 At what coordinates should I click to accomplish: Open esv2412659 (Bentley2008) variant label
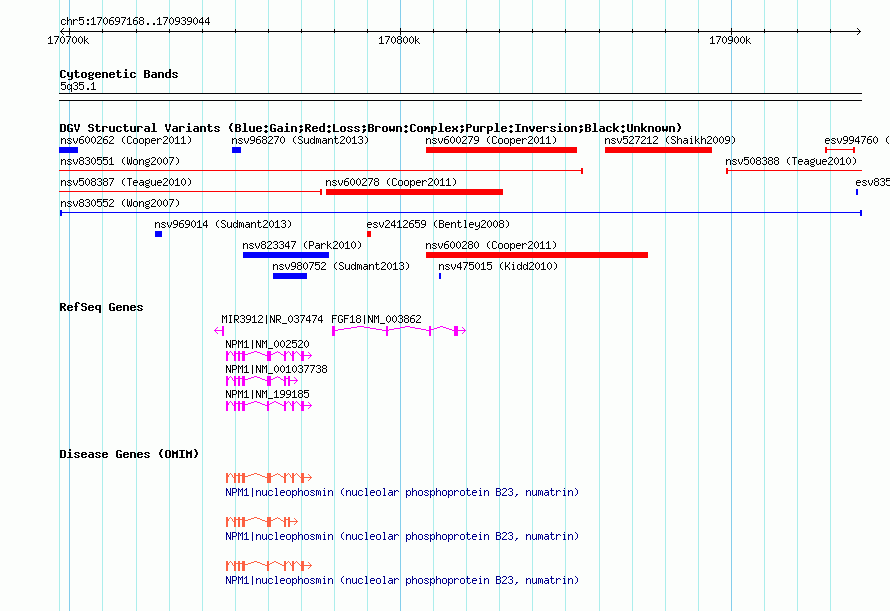438,224
